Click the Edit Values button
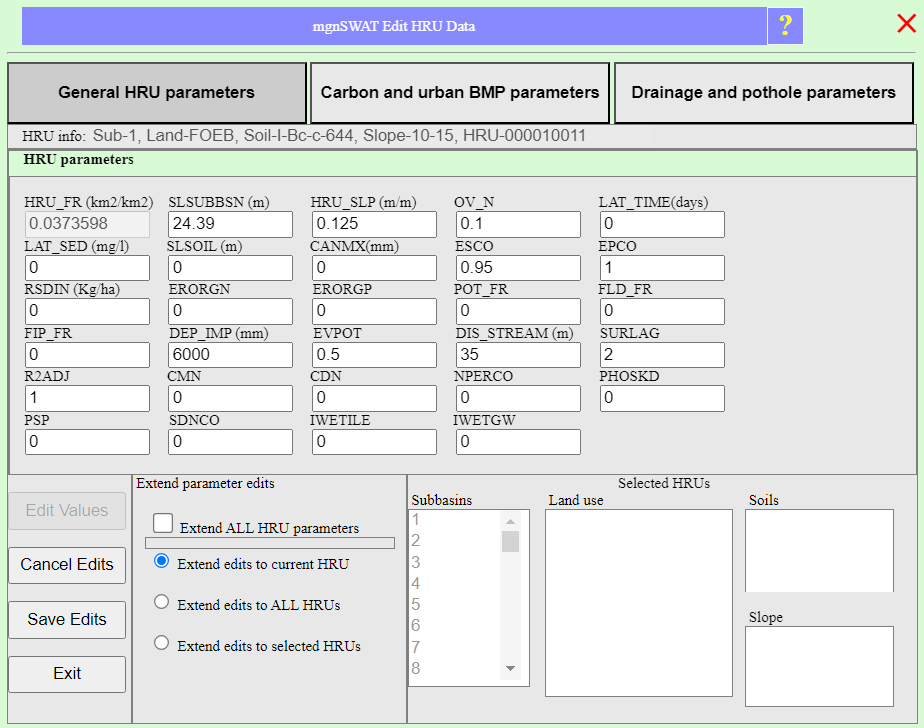 67,510
